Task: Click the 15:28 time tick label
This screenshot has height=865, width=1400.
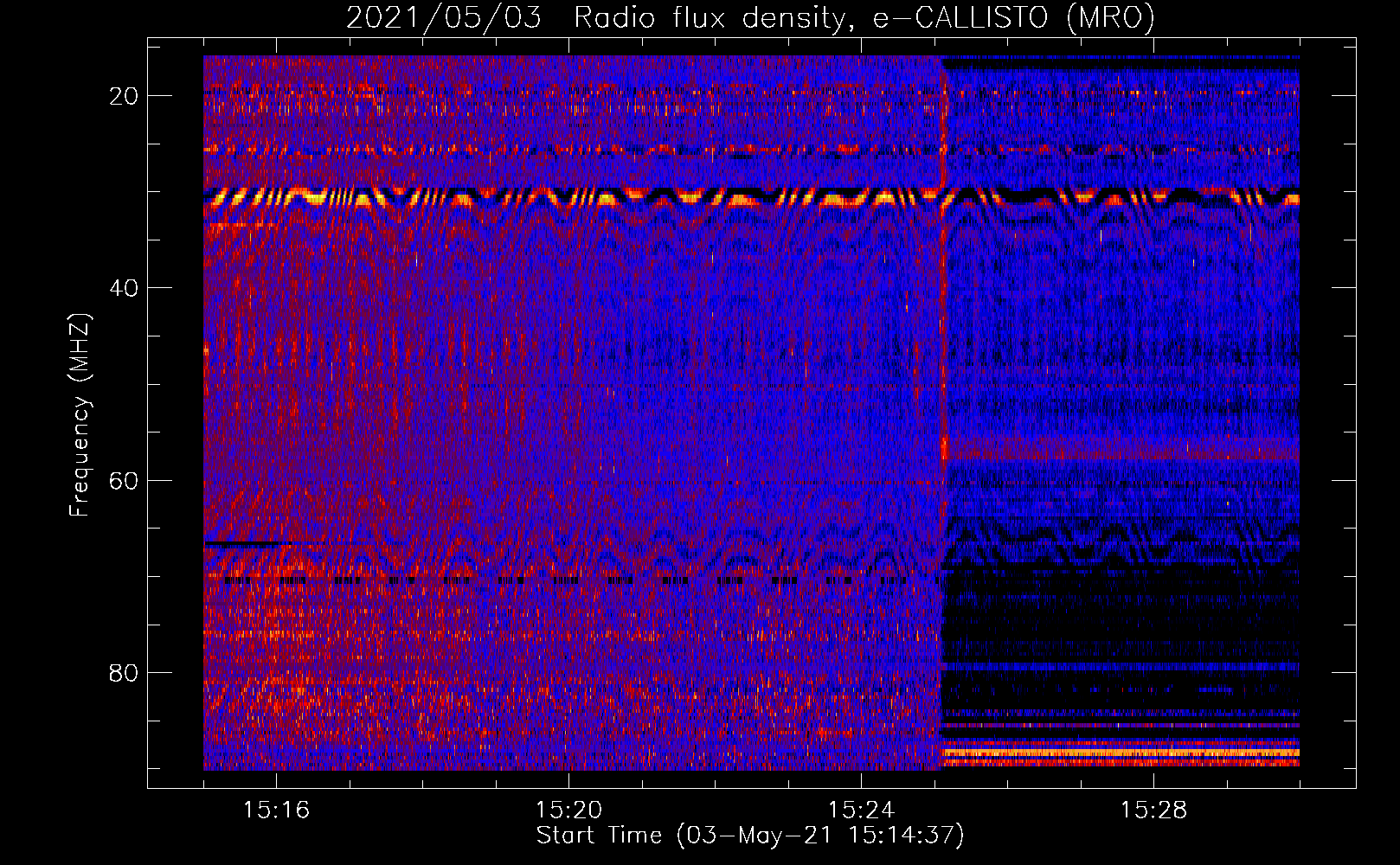Action: [1153, 811]
